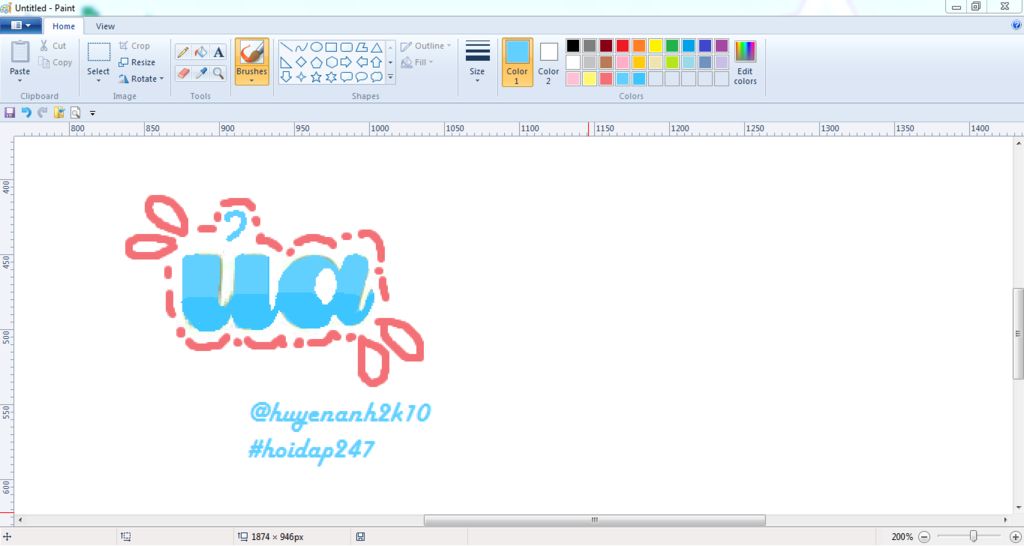Click the Redo arrow icon
The height and width of the screenshot is (546, 1024).
42,113
